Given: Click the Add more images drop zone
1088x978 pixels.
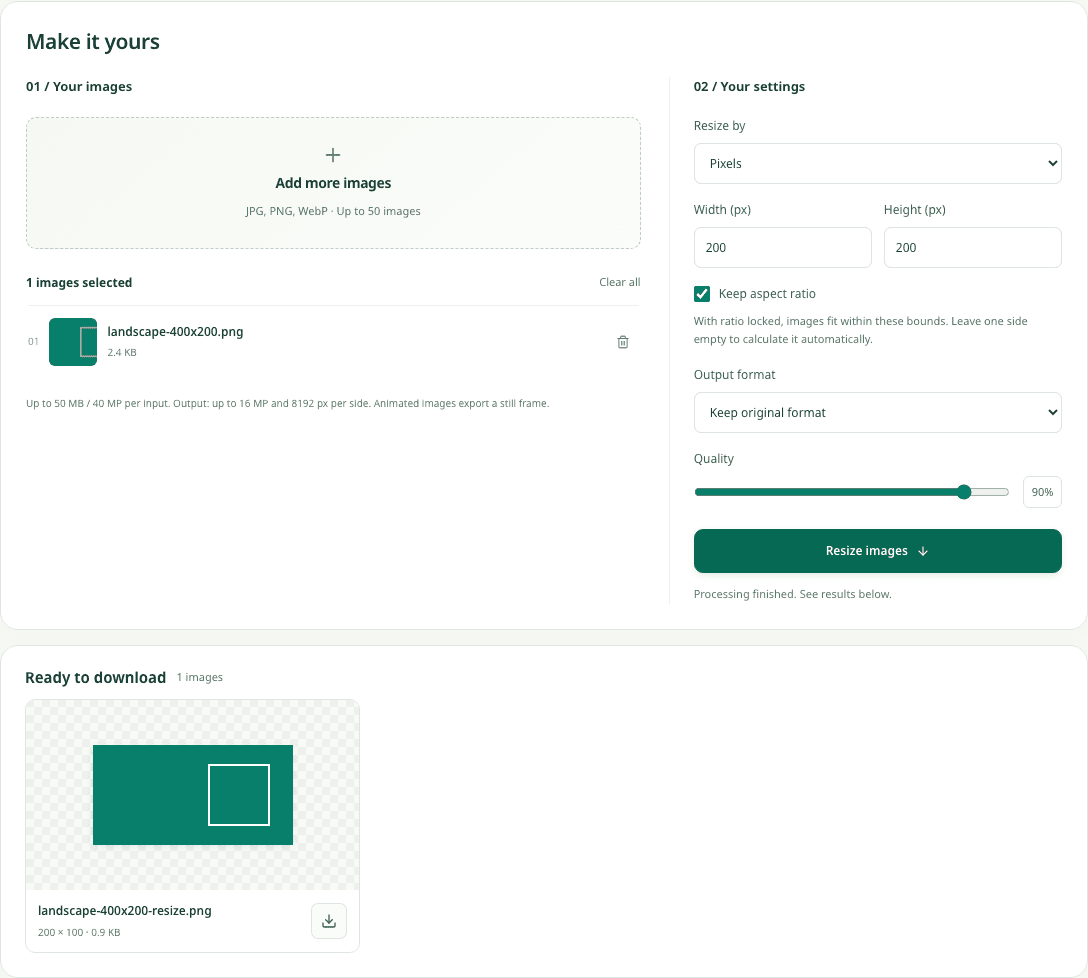Looking at the screenshot, I should click(333, 183).
